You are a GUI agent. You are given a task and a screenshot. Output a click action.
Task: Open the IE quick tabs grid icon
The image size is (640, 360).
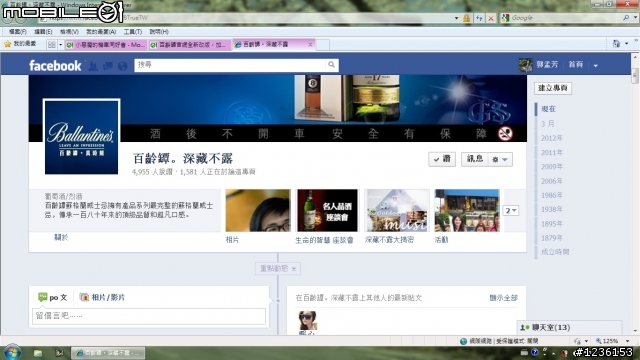[51, 44]
